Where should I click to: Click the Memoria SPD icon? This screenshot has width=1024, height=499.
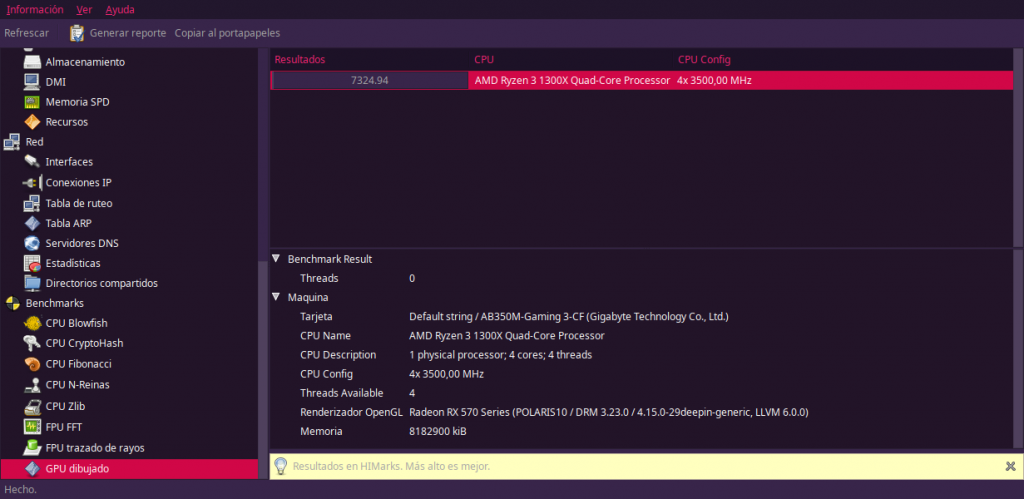32,102
